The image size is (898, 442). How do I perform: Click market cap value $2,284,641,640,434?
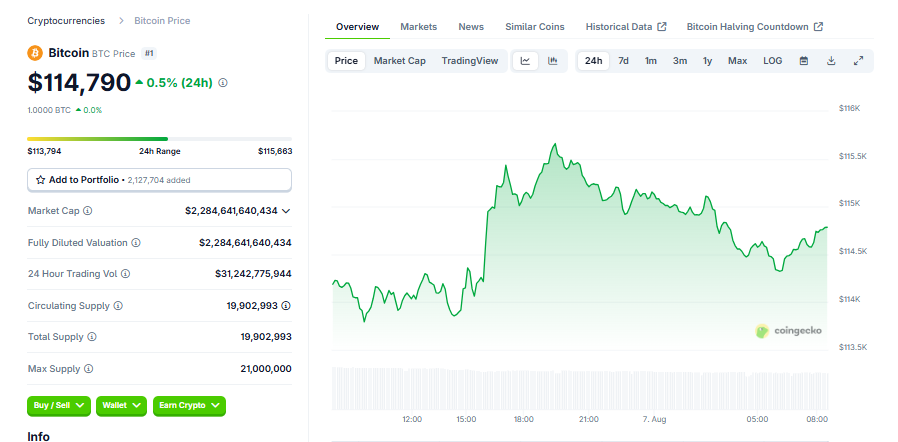231,211
